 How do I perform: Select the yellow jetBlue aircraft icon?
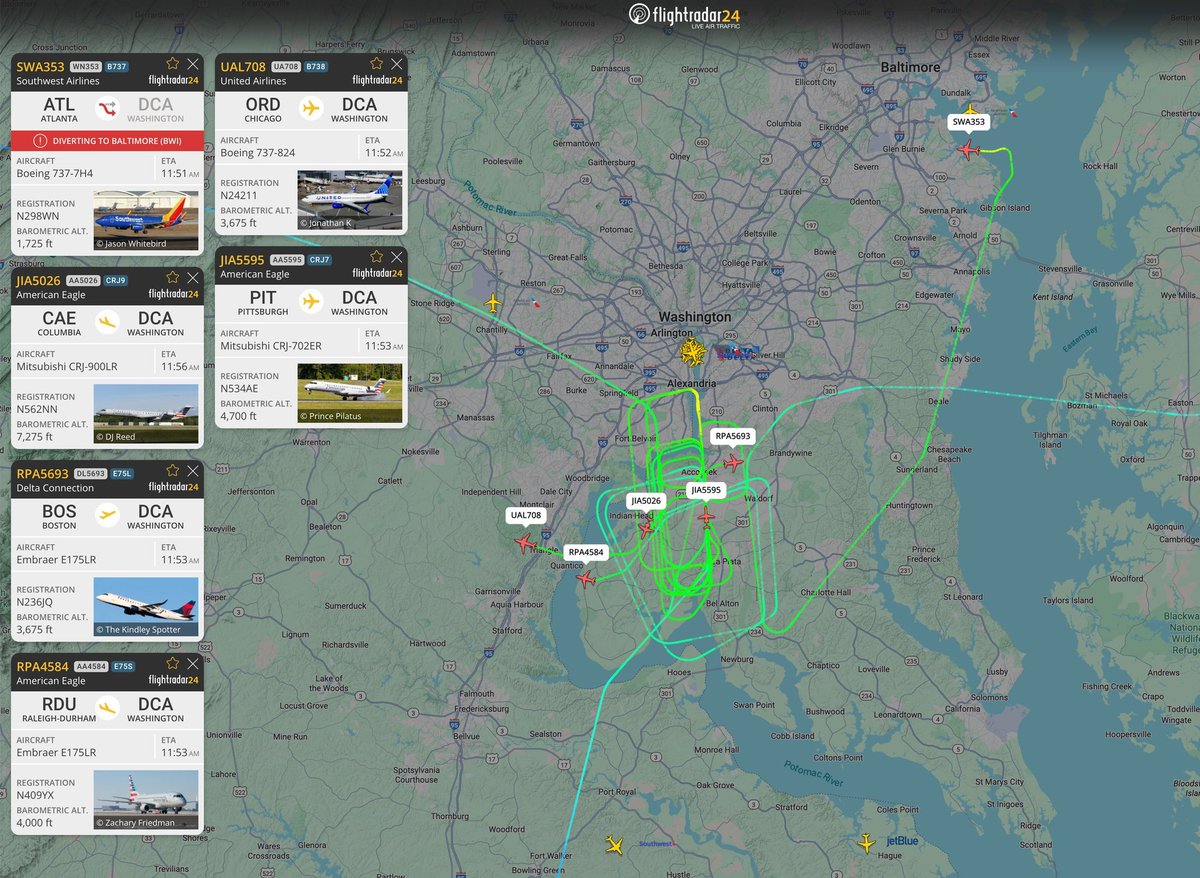pyautogui.click(x=867, y=843)
